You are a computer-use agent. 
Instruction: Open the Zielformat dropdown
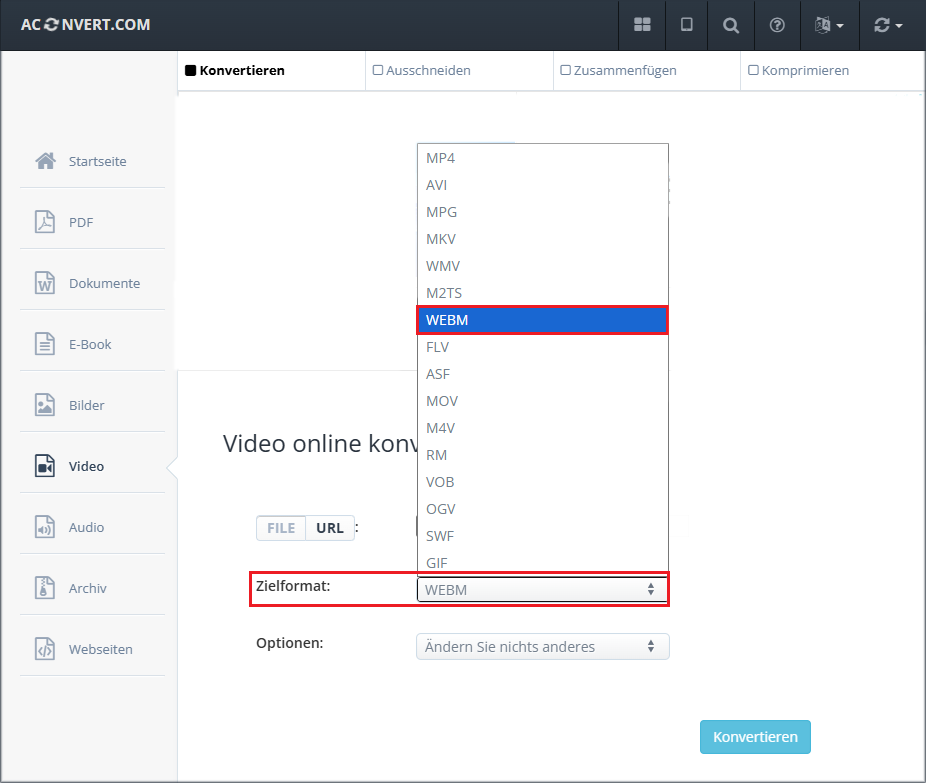542,589
